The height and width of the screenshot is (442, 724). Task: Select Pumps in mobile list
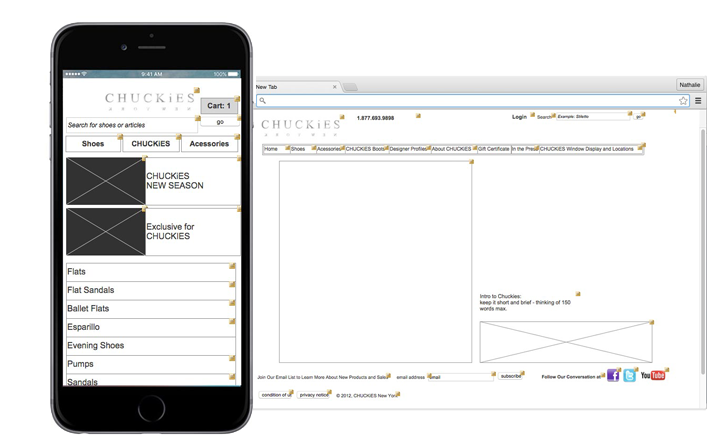[x=151, y=364]
